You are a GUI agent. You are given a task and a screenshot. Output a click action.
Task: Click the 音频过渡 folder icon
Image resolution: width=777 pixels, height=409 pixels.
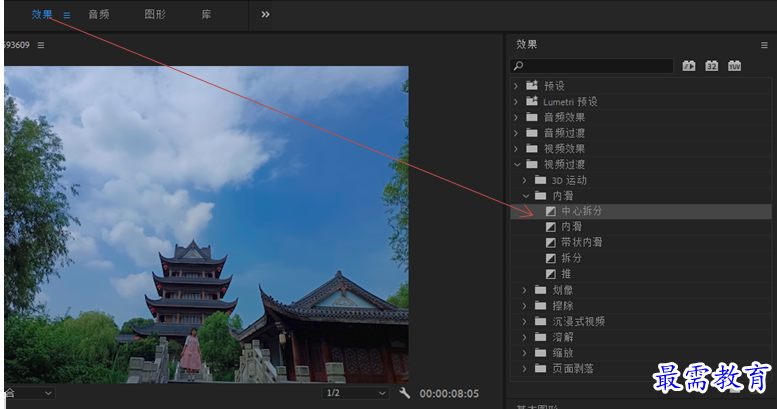532,133
